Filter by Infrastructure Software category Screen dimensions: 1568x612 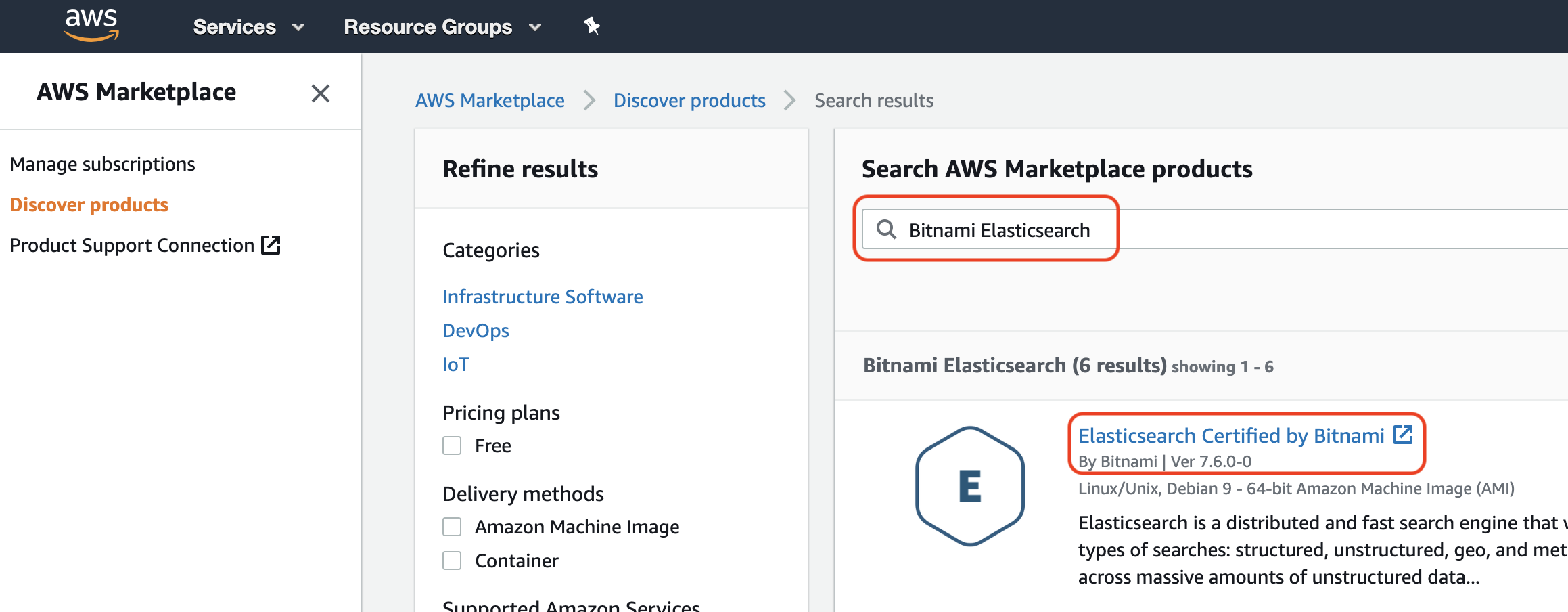(543, 297)
